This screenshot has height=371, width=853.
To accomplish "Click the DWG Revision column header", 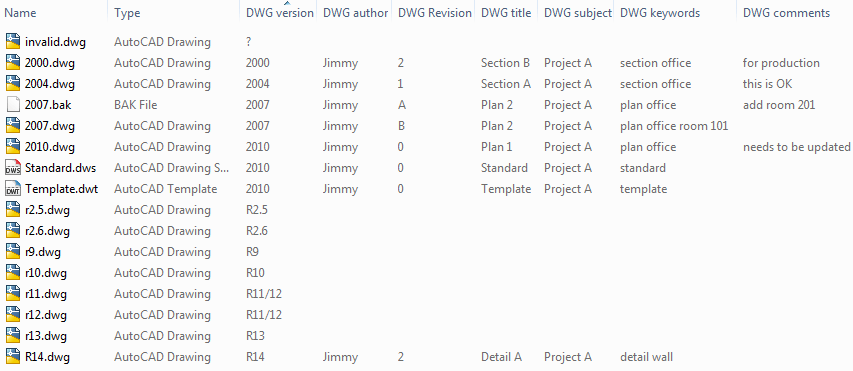I will (435, 13).
